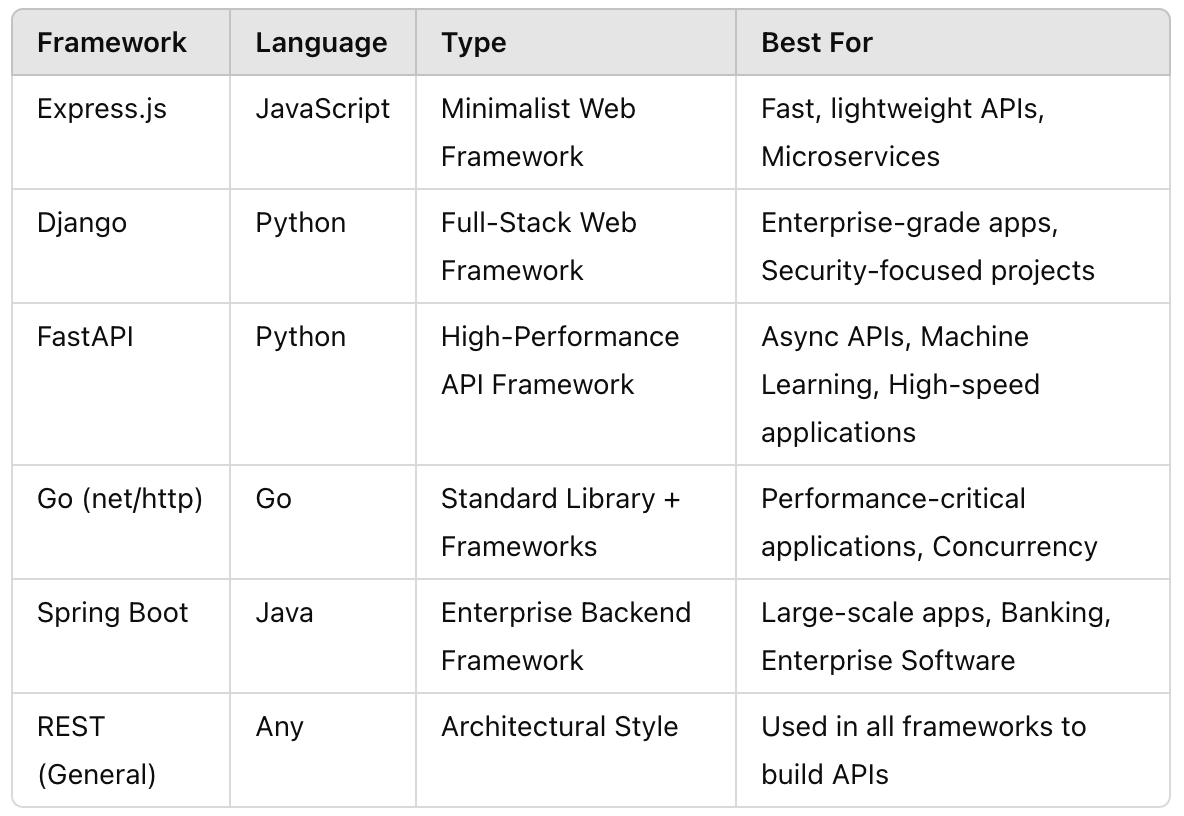Click the Enterprise Backend Framework cell
Image resolution: width=1184 pixels, height=816 pixels.
pyautogui.click(x=565, y=636)
